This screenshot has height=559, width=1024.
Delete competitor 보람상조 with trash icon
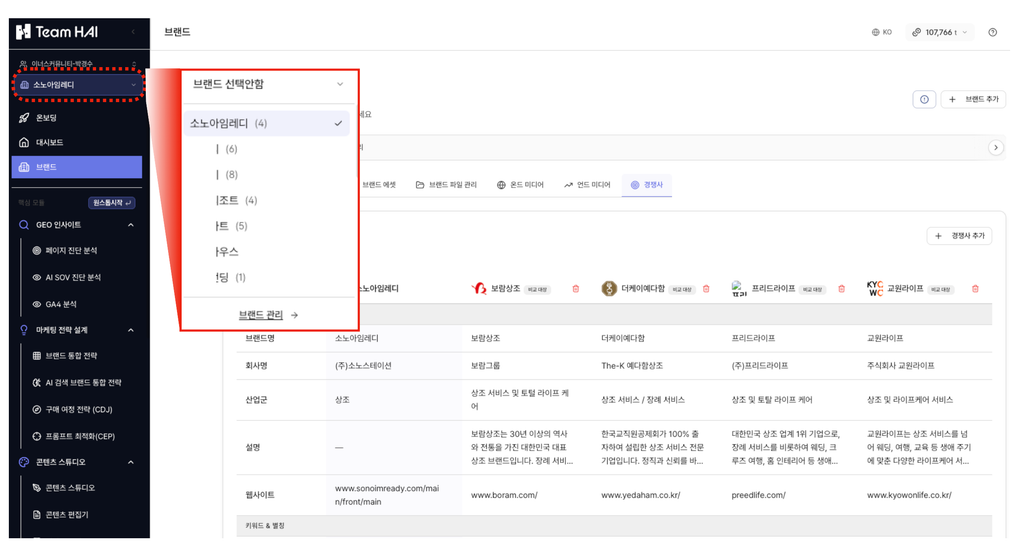[x=575, y=289]
